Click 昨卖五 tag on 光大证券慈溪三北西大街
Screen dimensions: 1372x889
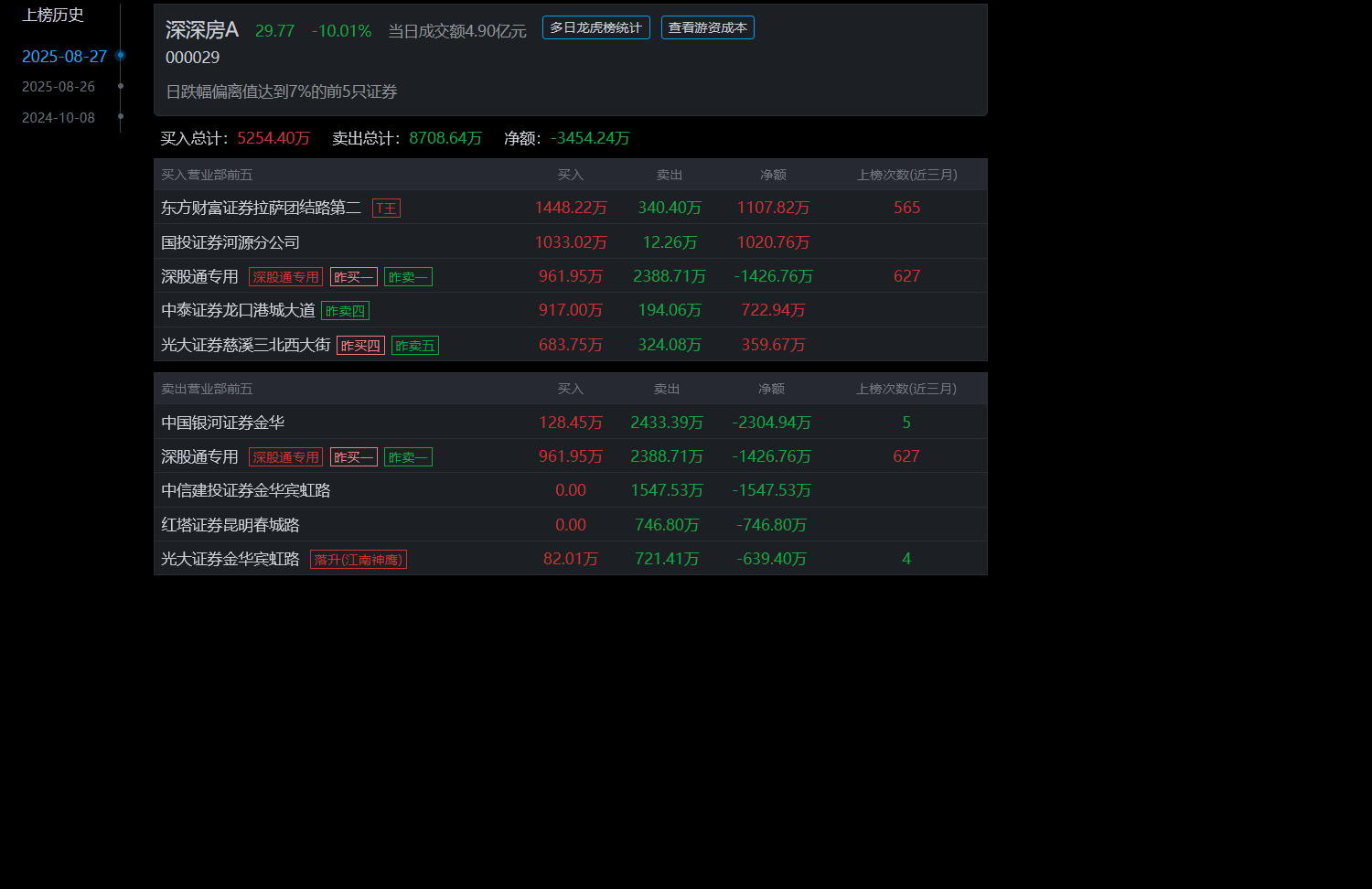click(415, 346)
